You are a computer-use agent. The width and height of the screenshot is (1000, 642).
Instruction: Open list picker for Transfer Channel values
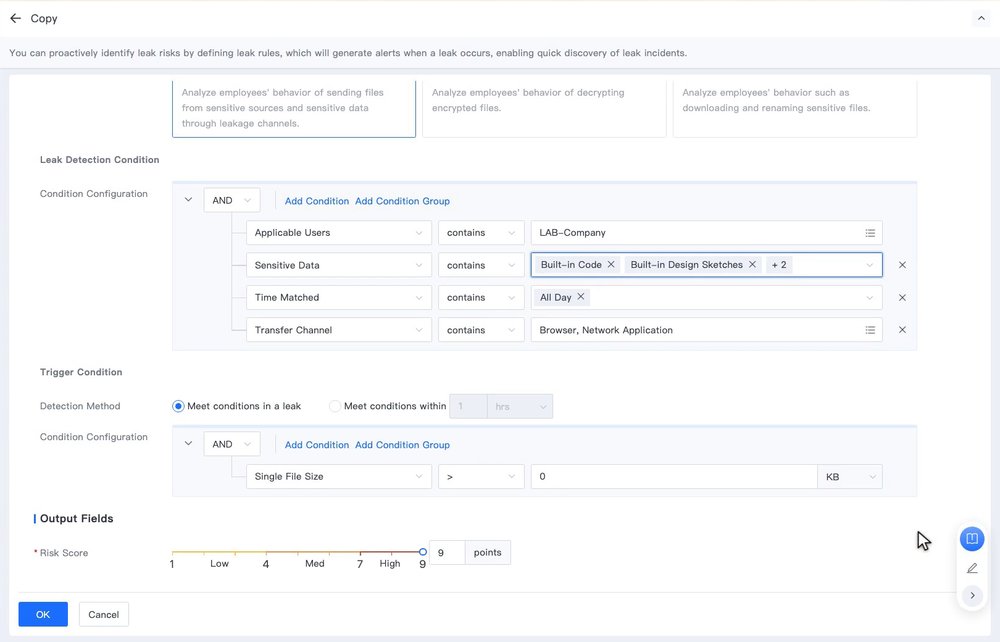coord(870,330)
